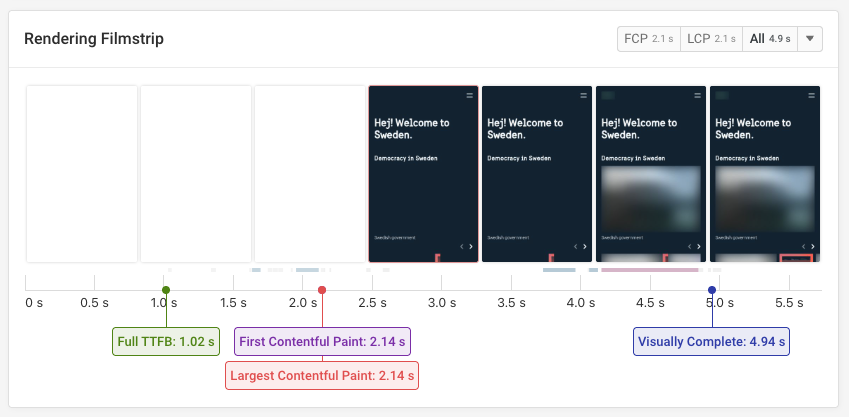Select the LCP 2.1 s filter button

click(709, 39)
